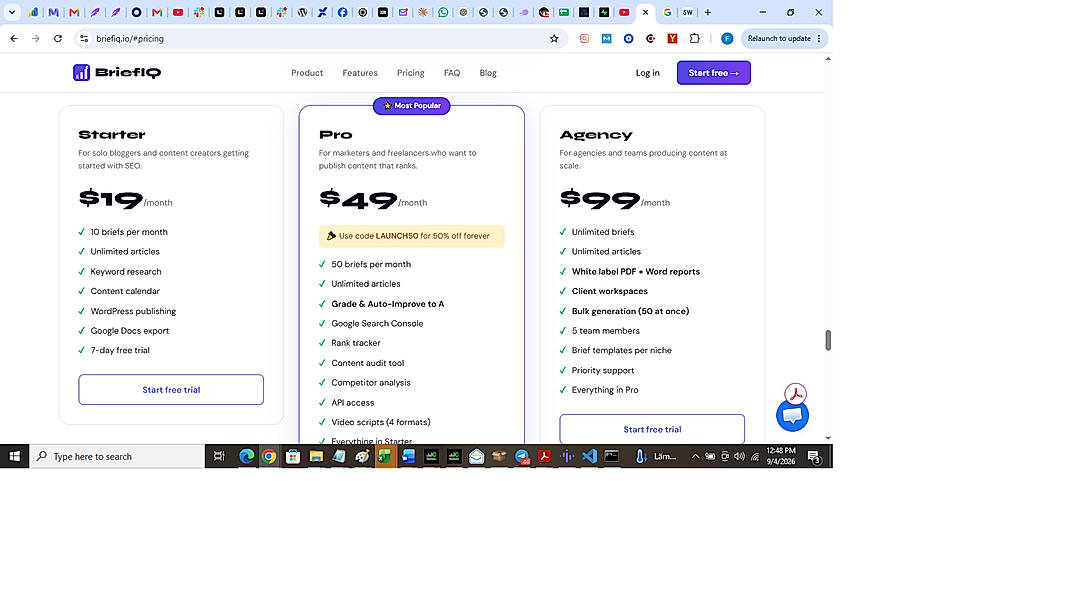Open the Blog nav link

click(x=488, y=73)
